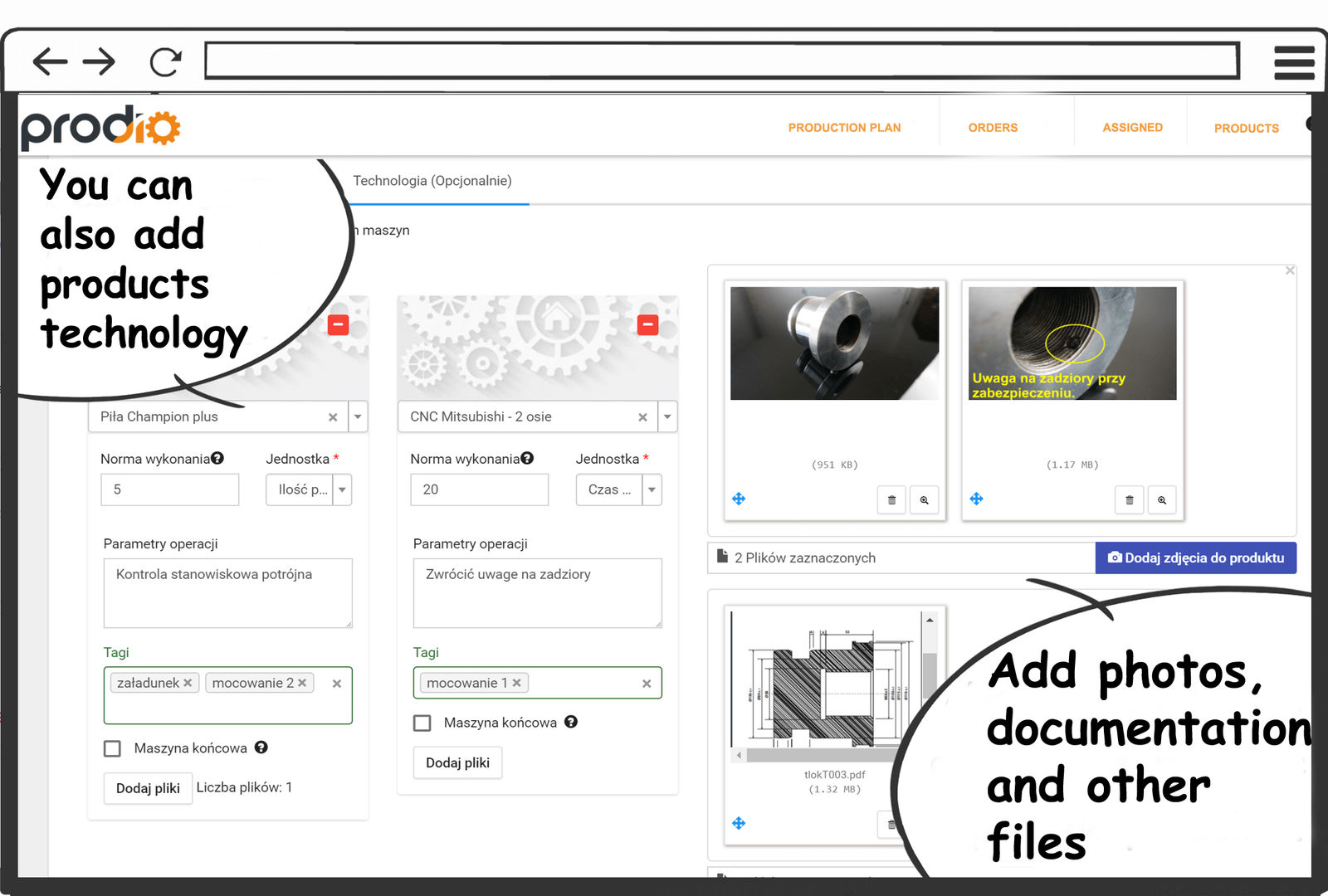Edit the Norma wykonania field with value 20
The height and width of the screenshot is (896, 1328).
480,489
